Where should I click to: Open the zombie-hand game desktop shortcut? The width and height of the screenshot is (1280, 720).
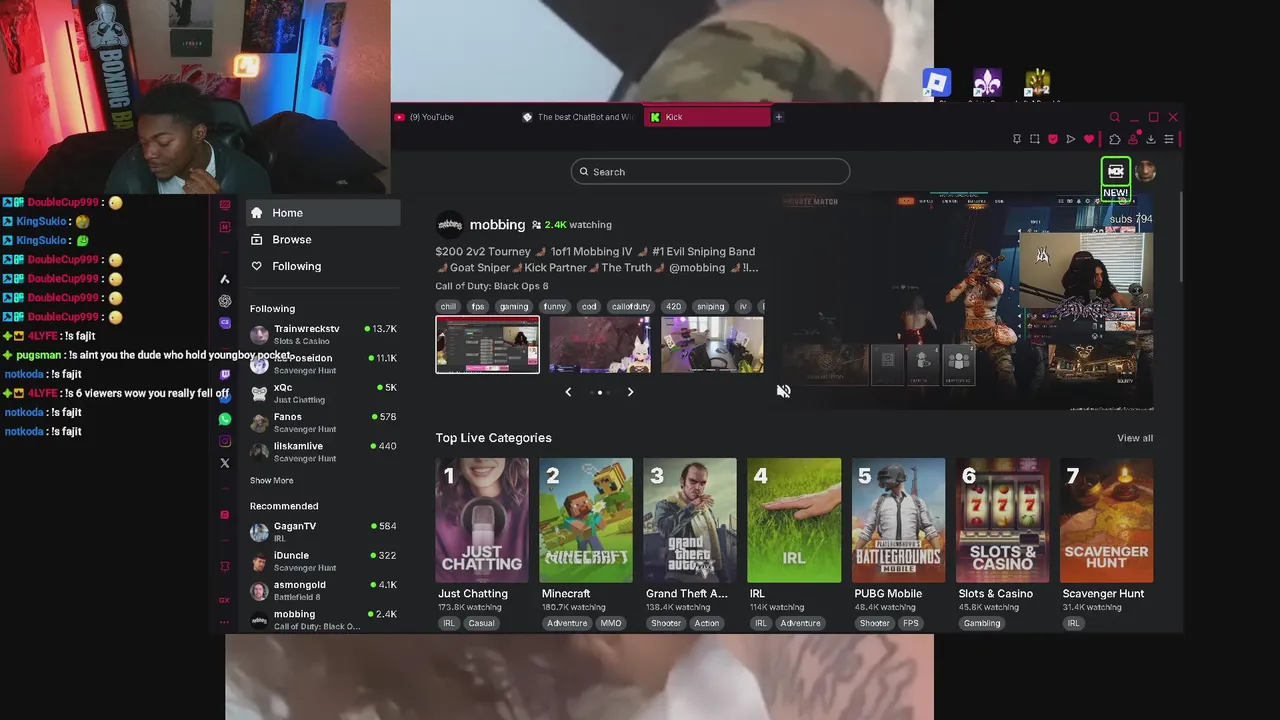coord(1037,83)
